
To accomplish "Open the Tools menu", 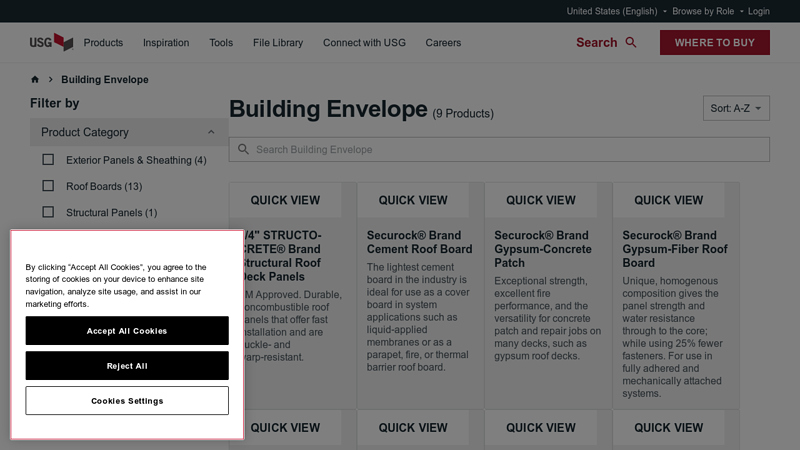I will point(221,43).
